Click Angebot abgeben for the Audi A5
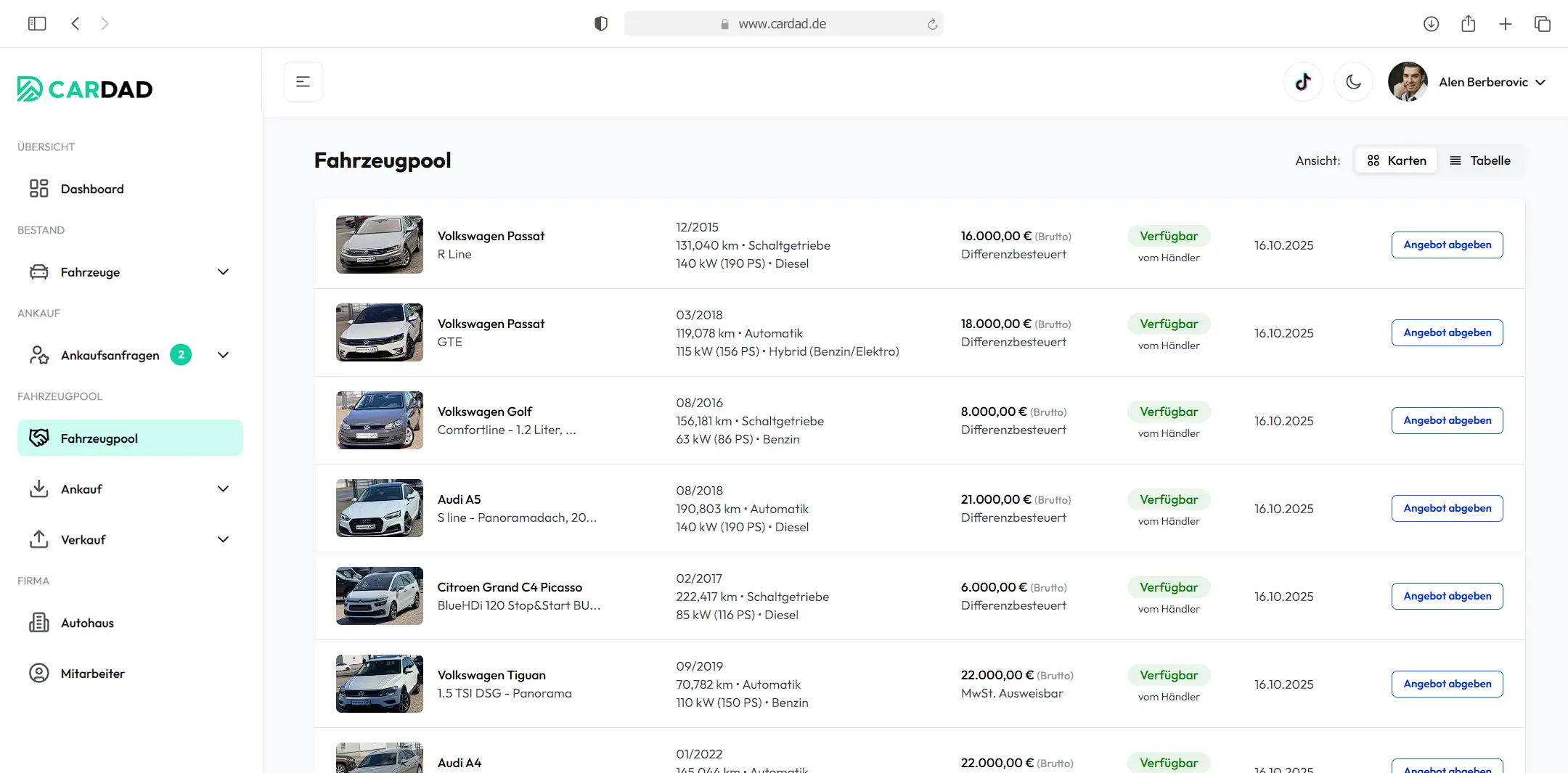 [x=1446, y=508]
